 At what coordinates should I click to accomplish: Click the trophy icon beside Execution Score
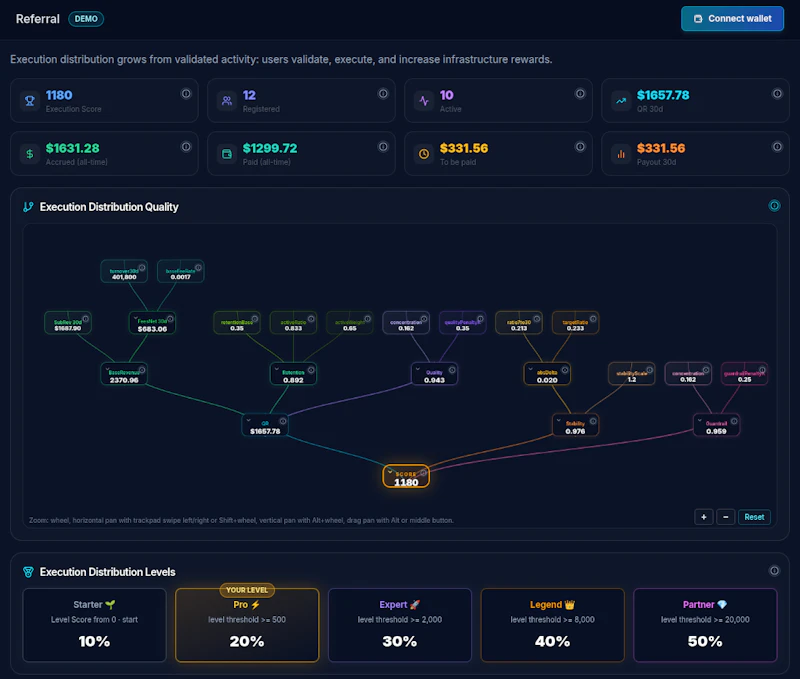tap(30, 100)
